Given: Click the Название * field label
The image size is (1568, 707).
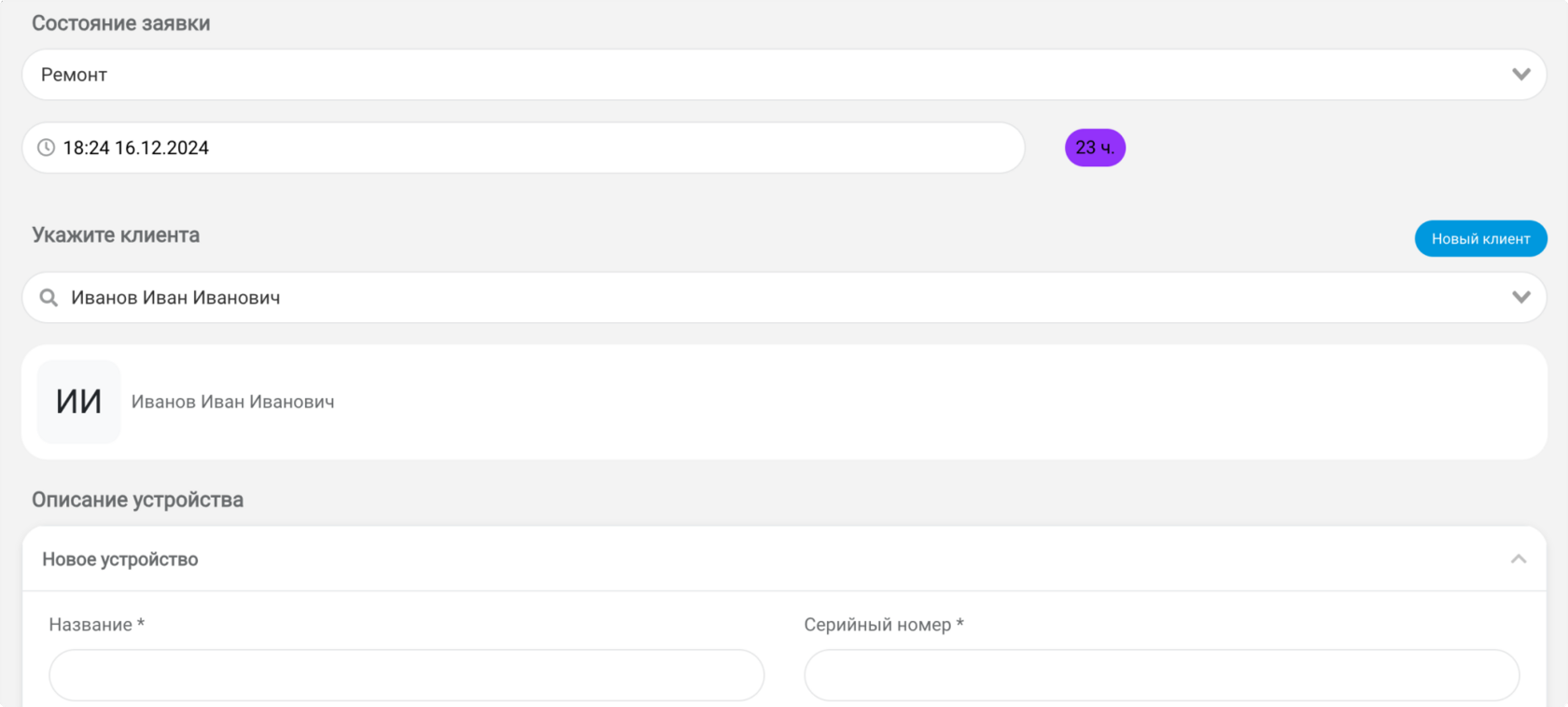Looking at the screenshot, I should (96, 625).
